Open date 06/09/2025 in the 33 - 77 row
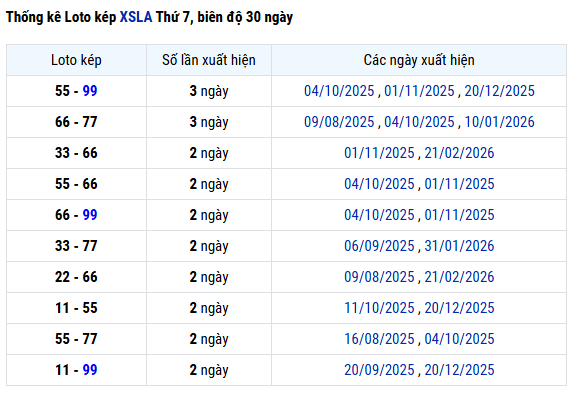 tap(379, 246)
